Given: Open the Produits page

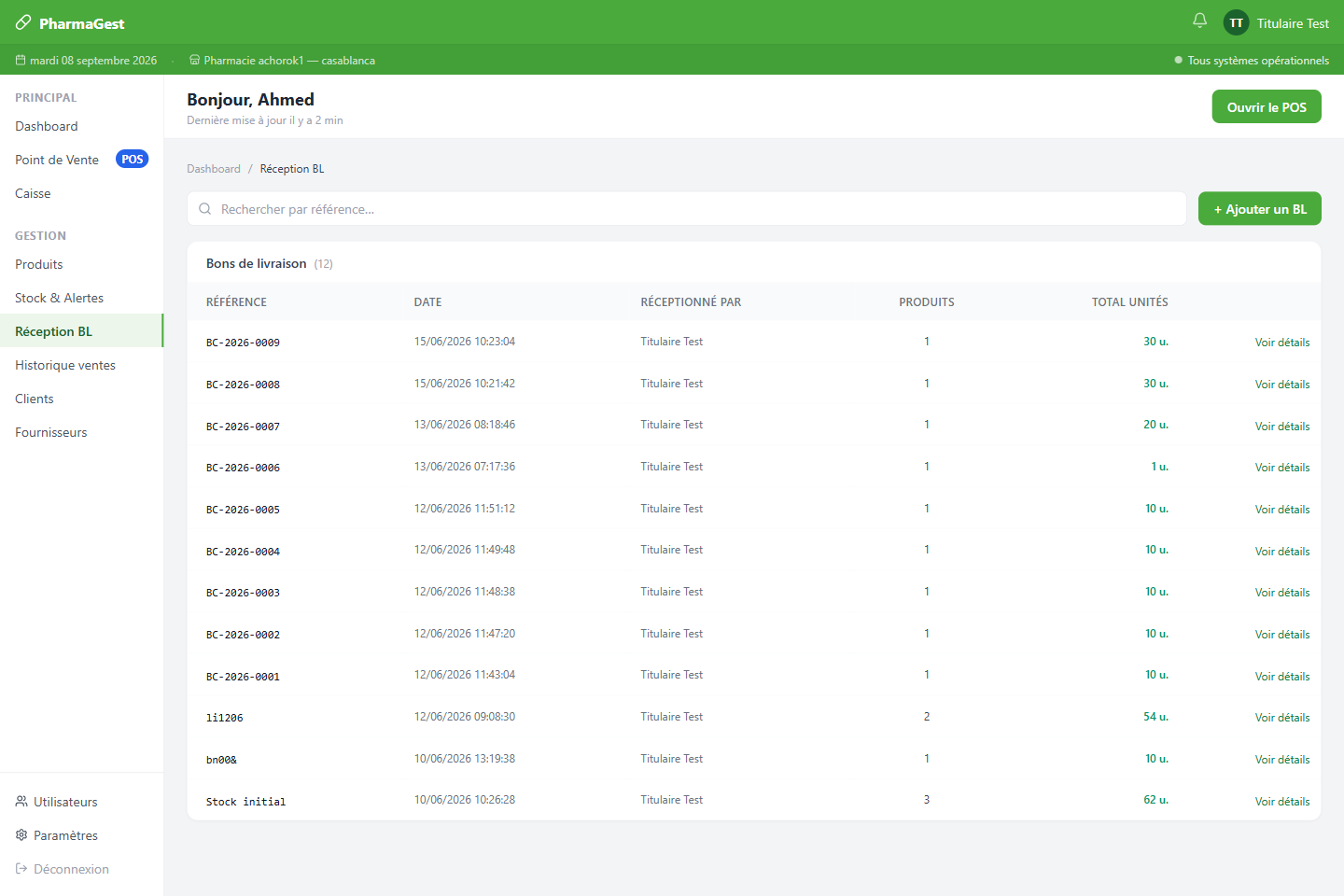Looking at the screenshot, I should click(82, 264).
